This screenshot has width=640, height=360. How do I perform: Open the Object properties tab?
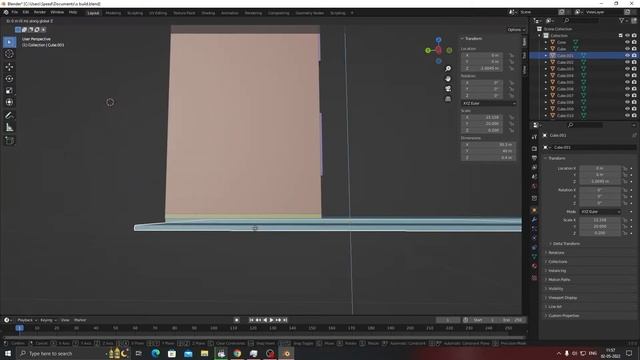point(534,210)
